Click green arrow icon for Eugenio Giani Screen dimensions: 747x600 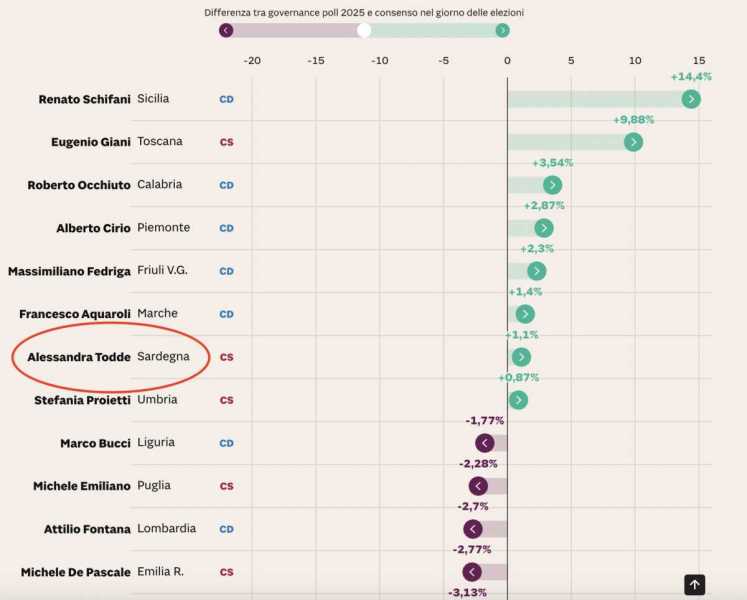633,142
